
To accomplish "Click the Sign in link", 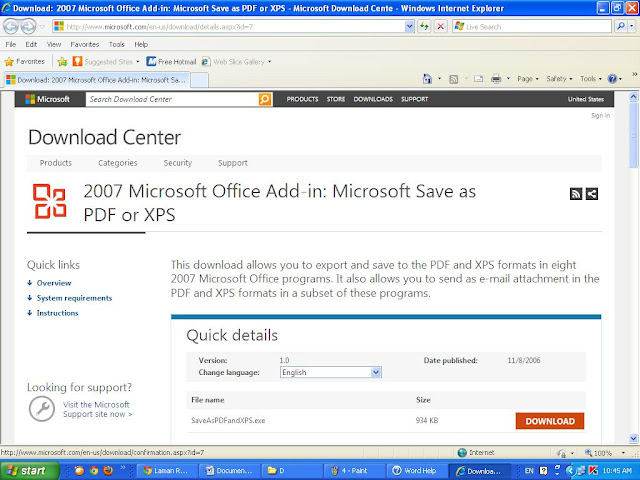I will (x=600, y=116).
